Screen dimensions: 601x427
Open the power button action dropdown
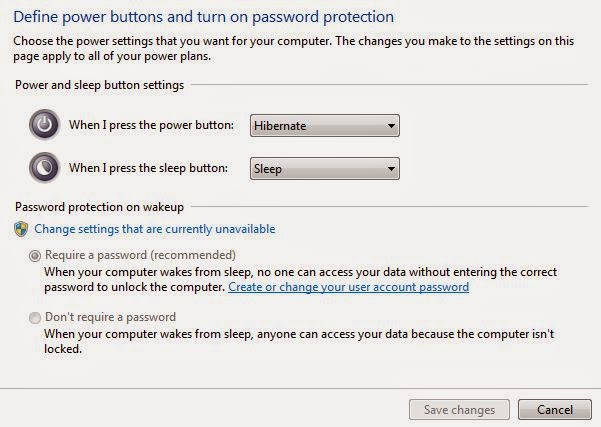point(324,126)
